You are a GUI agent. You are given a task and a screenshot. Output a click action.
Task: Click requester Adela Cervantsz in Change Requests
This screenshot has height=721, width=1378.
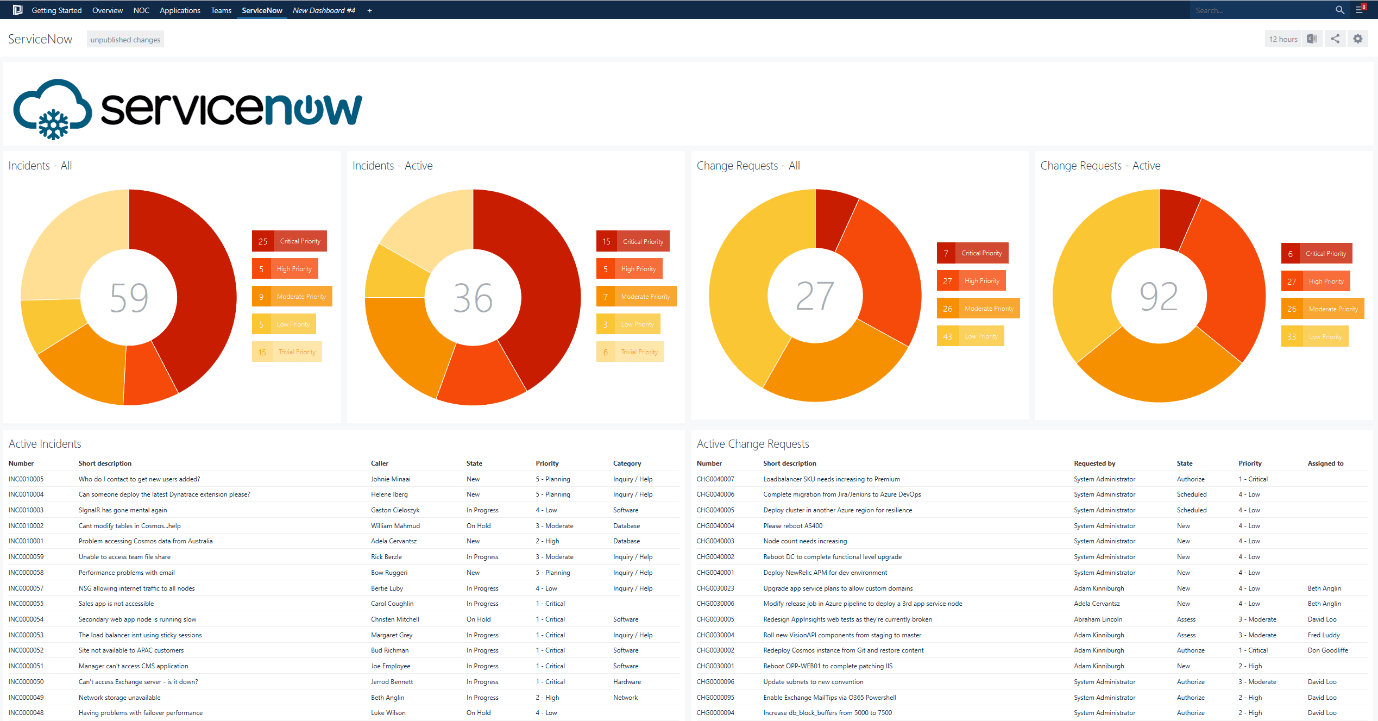[1099, 604]
